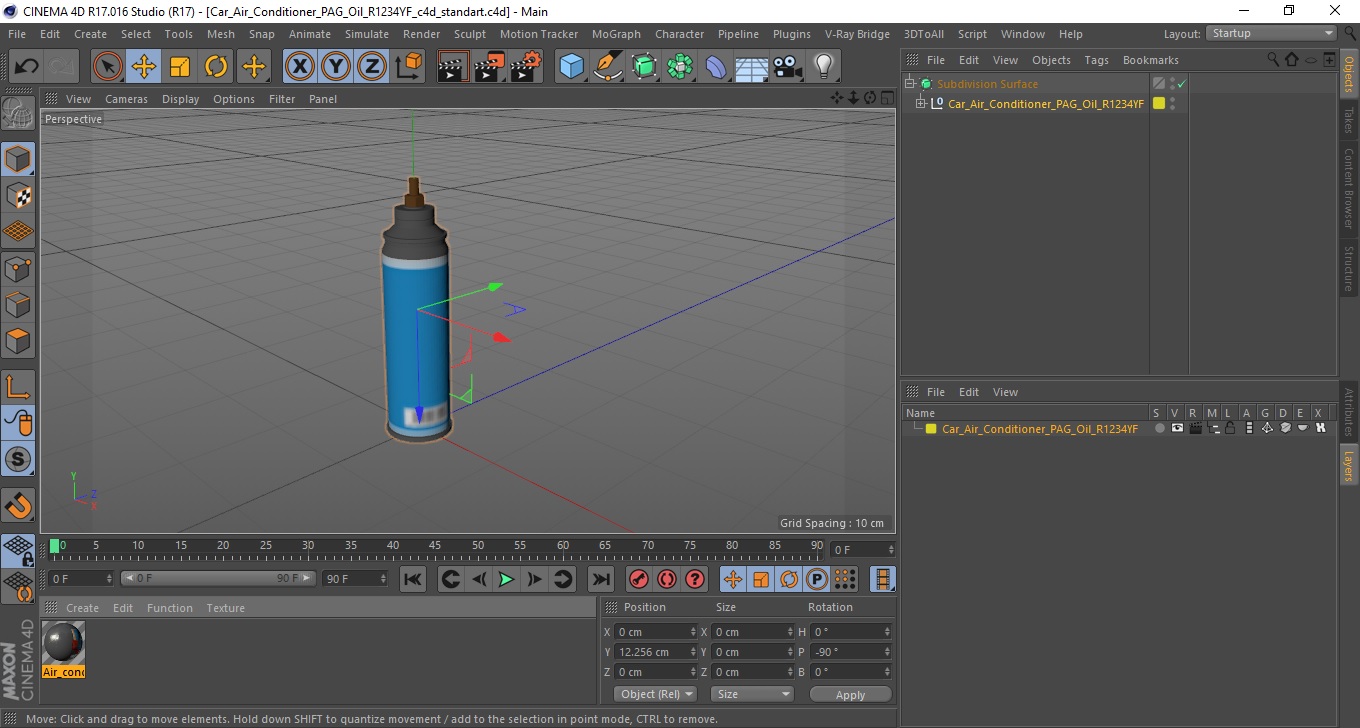Toggle layer Solo column dot
The image size is (1360, 728).
click(x=1159, y=428)
